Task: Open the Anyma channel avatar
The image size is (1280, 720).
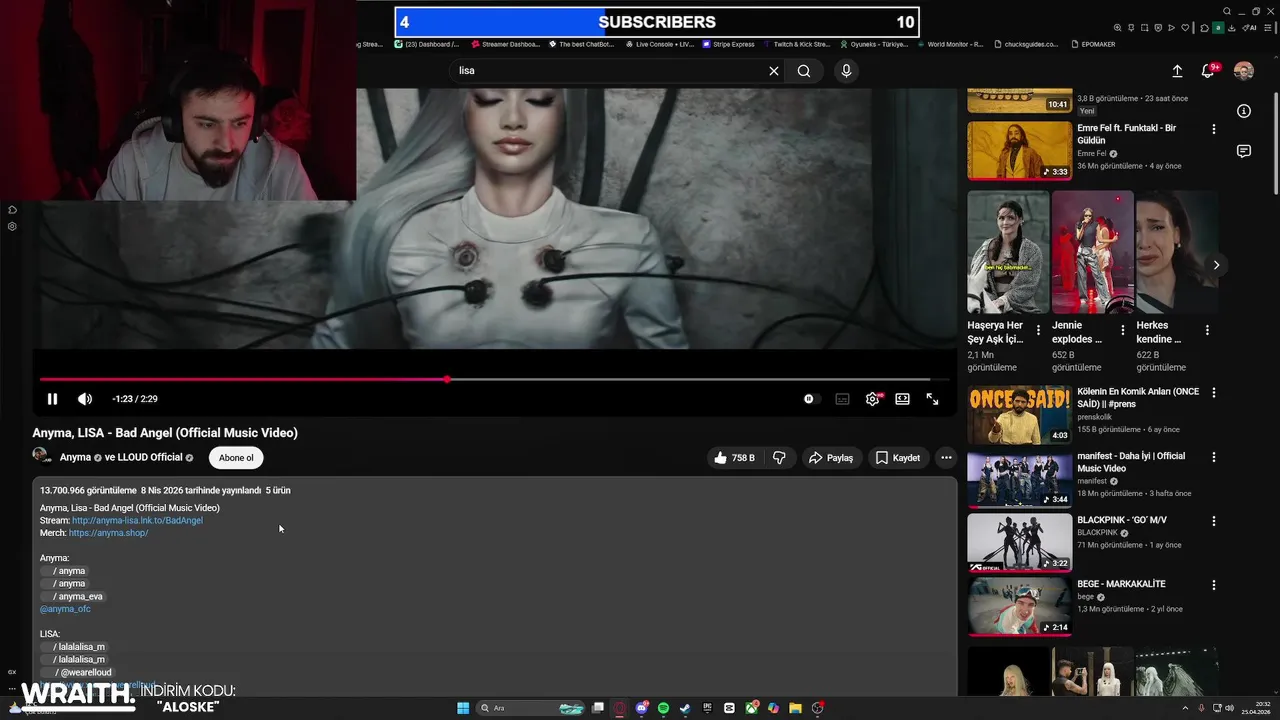Action: (x=42, y=456)
